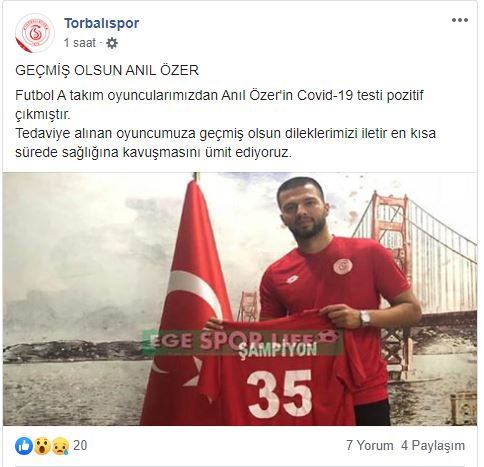
Task: Open the Torbalıspor profile picture
Action: click(x=35, y=33)
